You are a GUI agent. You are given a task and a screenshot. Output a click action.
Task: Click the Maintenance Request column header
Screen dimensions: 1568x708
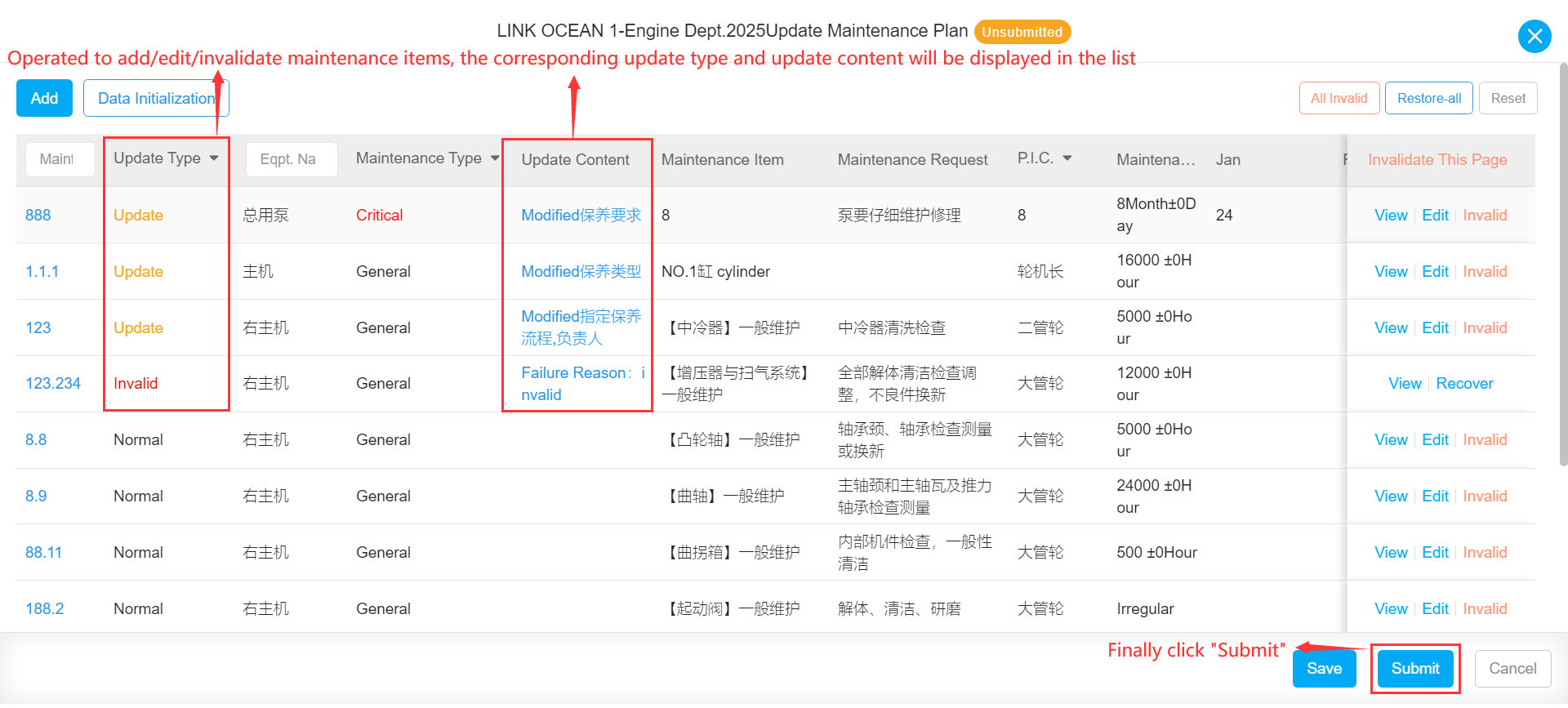pyautogui.click(x=913, y=160)
